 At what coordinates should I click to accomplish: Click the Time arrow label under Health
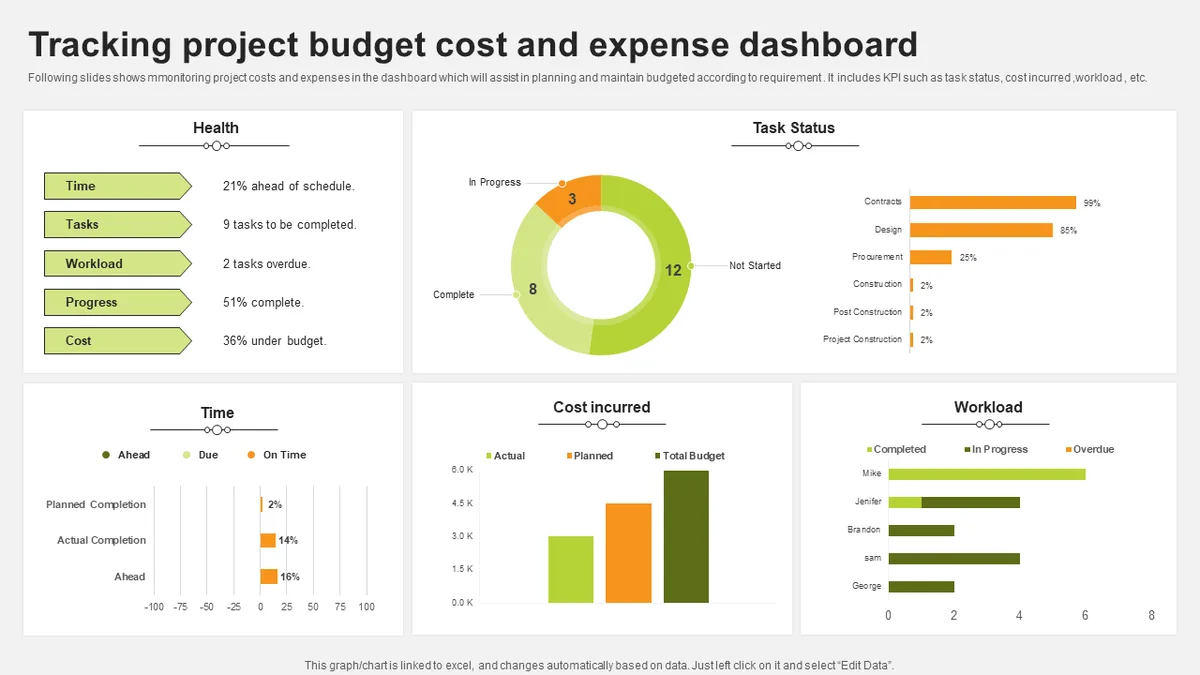point(117,186)
